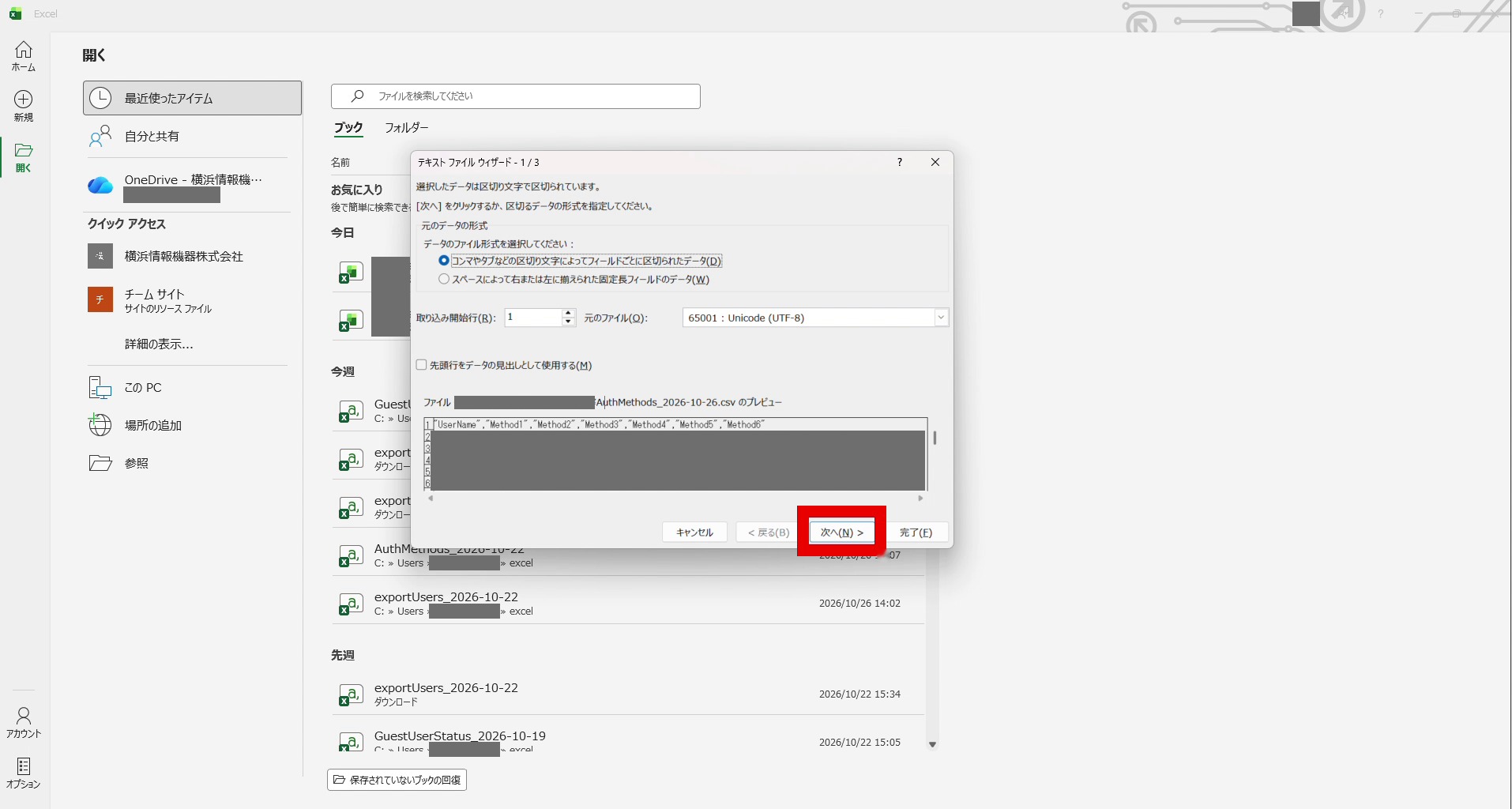Click the キャンセル button
Viewport: 1512px width, 809px height.
(694, 532)
